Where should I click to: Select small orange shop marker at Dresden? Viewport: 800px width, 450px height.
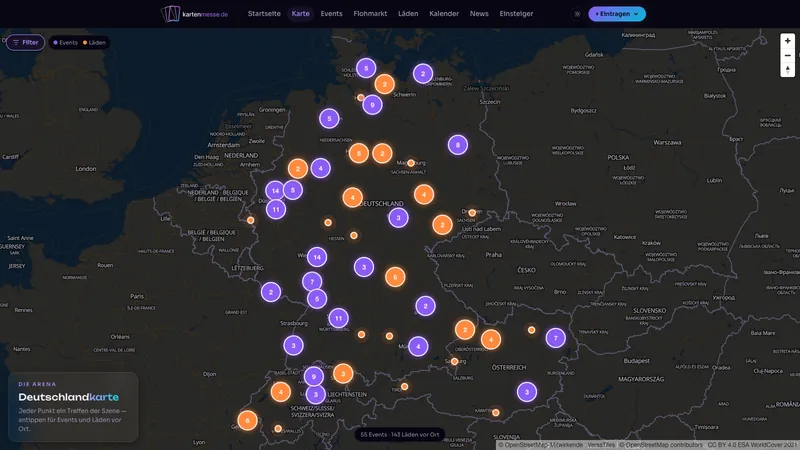click(x=472, y=213)
